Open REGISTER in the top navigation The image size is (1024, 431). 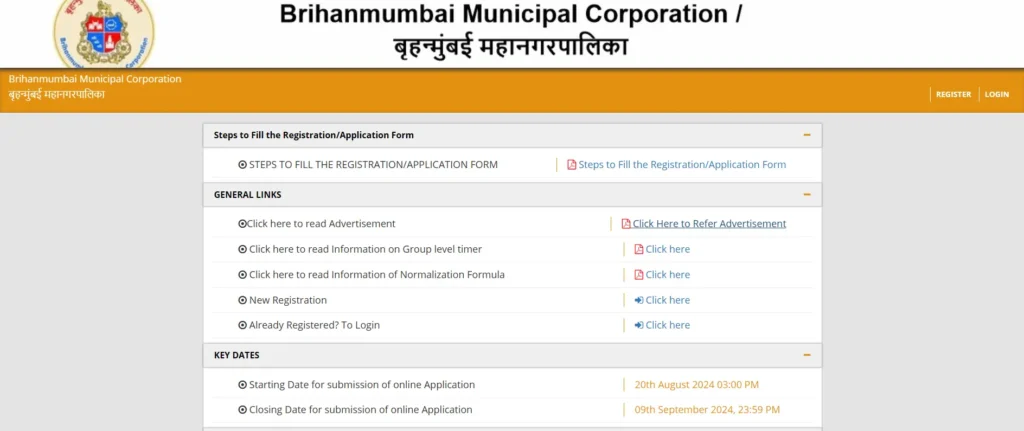pyautogui.click(x=953, y=94)
